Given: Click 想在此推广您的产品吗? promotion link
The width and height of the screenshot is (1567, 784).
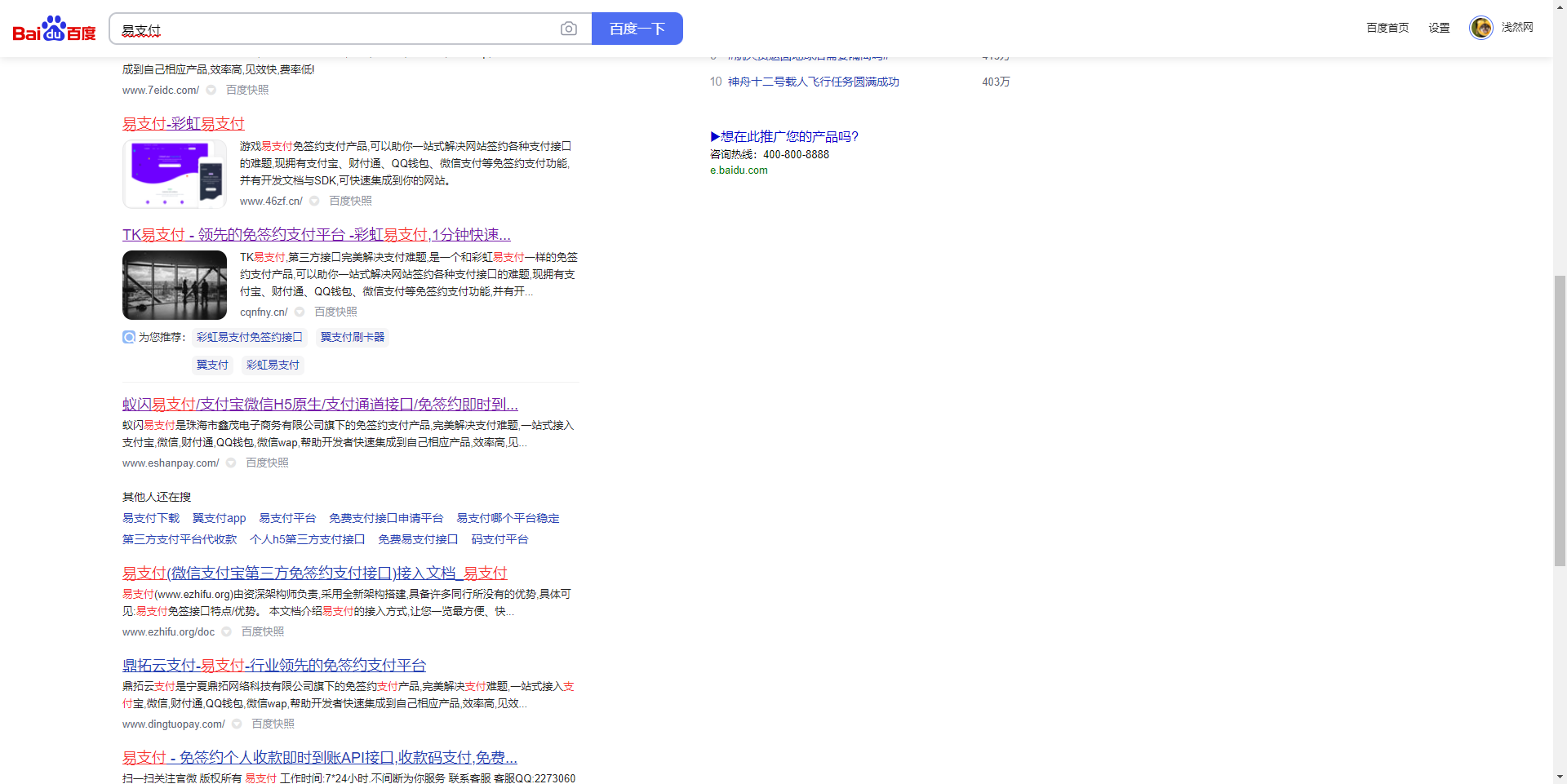Looking at the screenshot, I should (784, 136).
